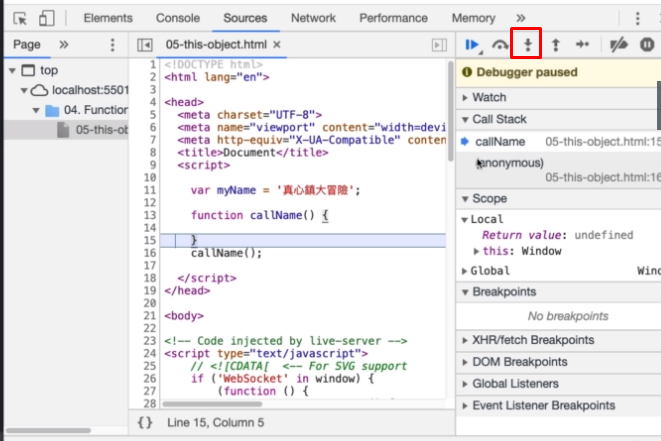Set breakpoint on line number 16
This screenshot has height=441, width=661.
click(x=150, y=253)
